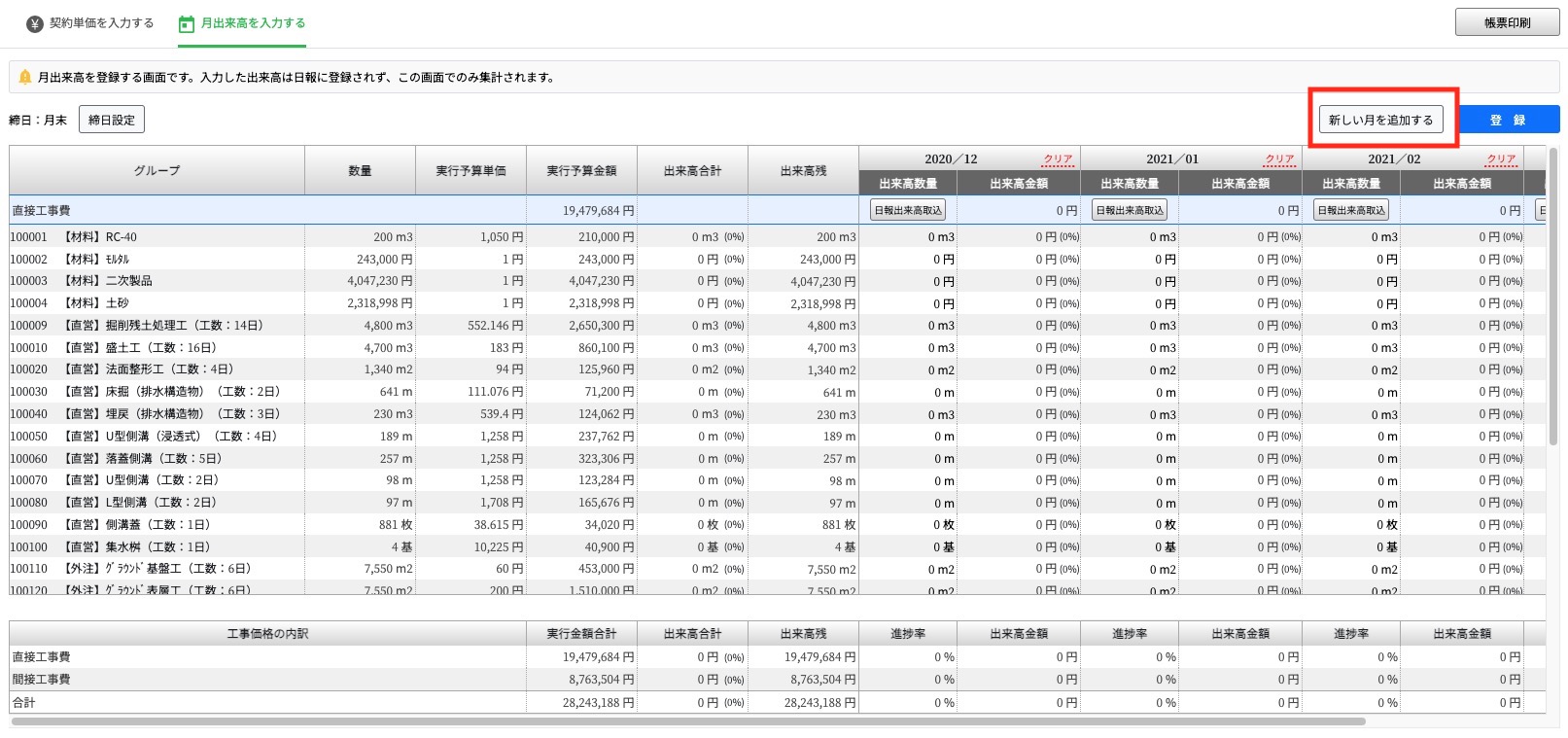Click the 数量 column header
The image size is (1568, 738).
[360, 170]
